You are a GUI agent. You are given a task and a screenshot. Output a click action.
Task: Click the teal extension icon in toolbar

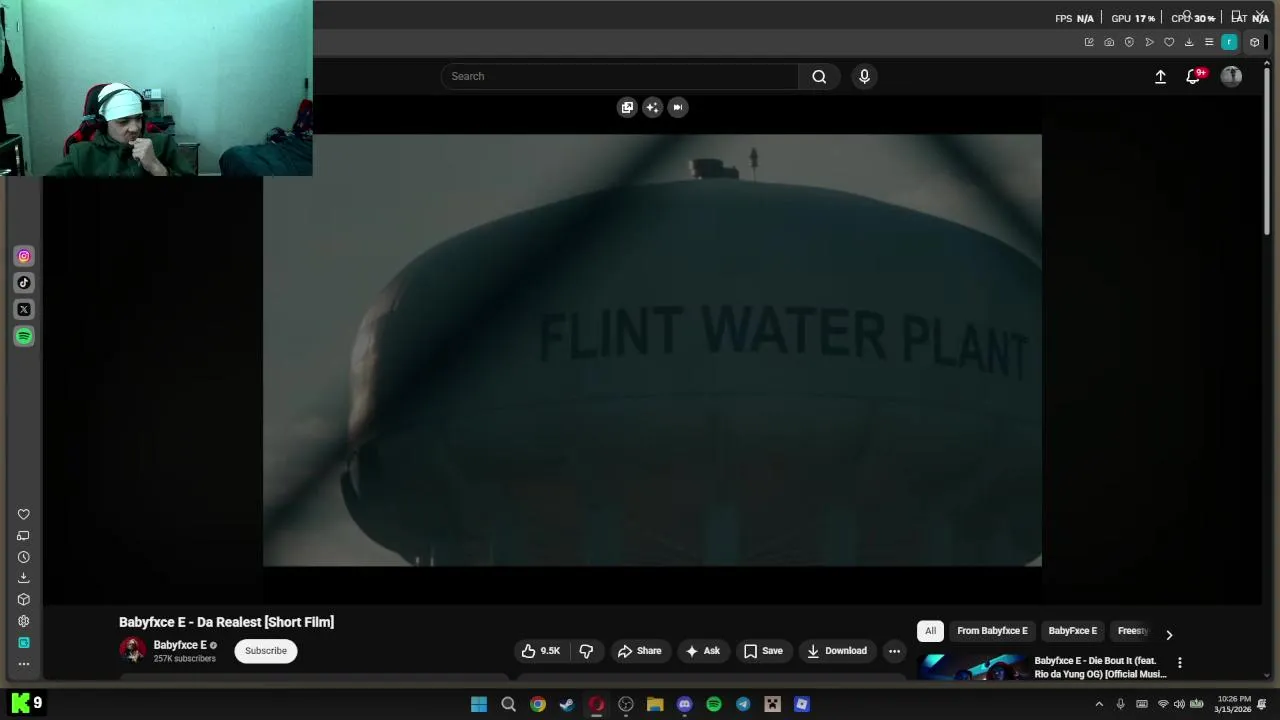coord(1229,42)
